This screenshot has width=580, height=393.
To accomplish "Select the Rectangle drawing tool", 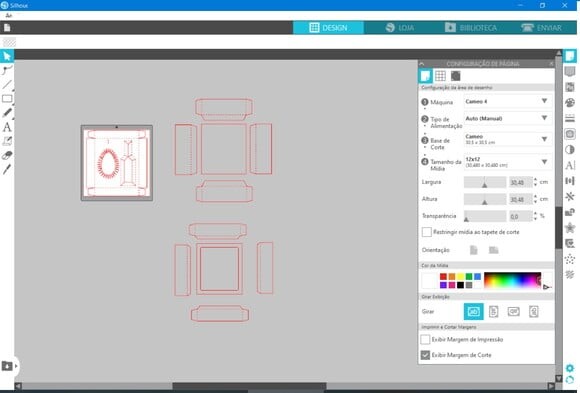I will [7, 98].
